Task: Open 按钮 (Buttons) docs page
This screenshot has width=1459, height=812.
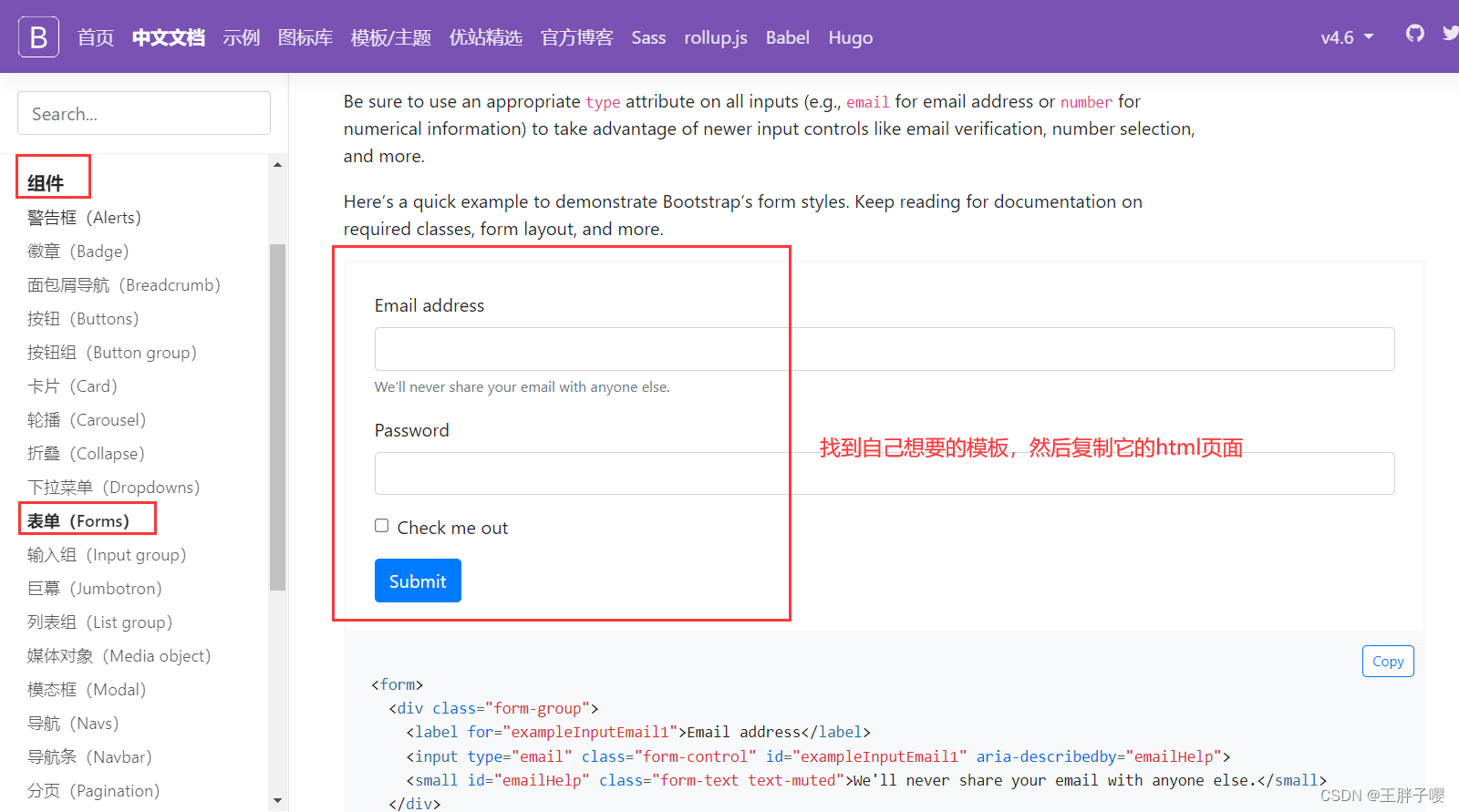Action: [x=83, y=319]
